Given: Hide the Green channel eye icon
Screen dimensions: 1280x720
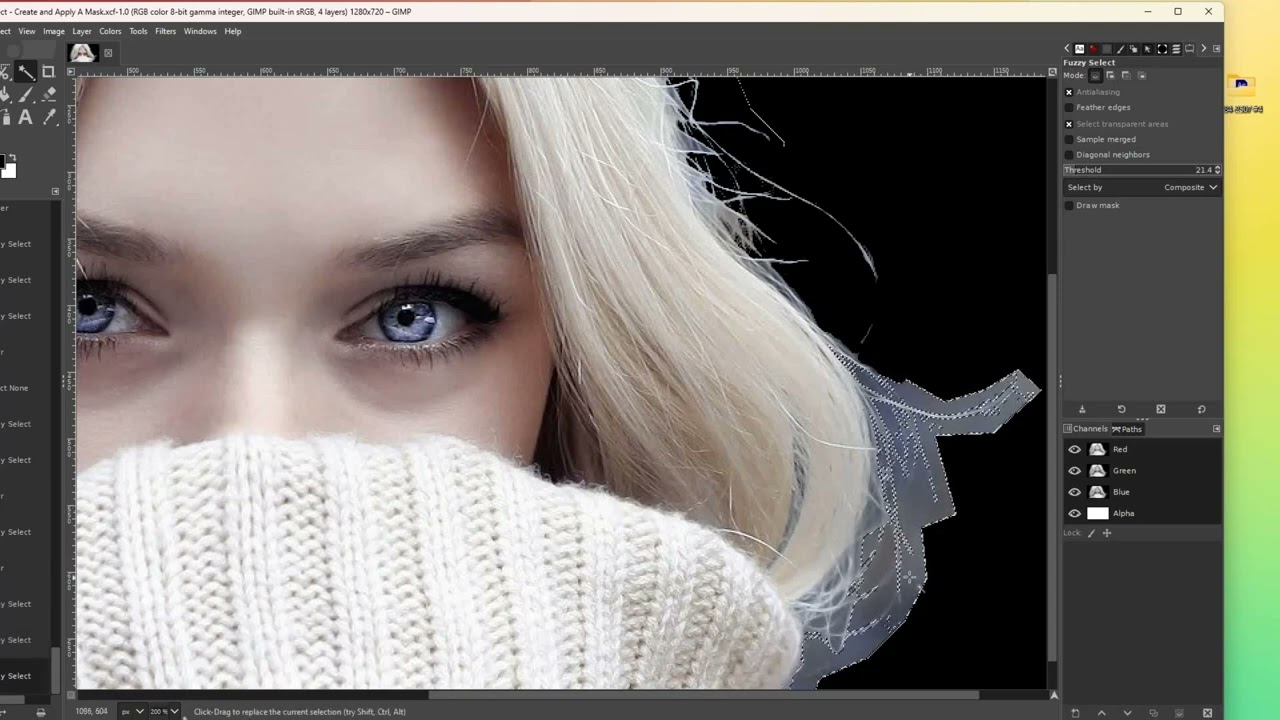Looking at the screenshot, I should 1075,471.
